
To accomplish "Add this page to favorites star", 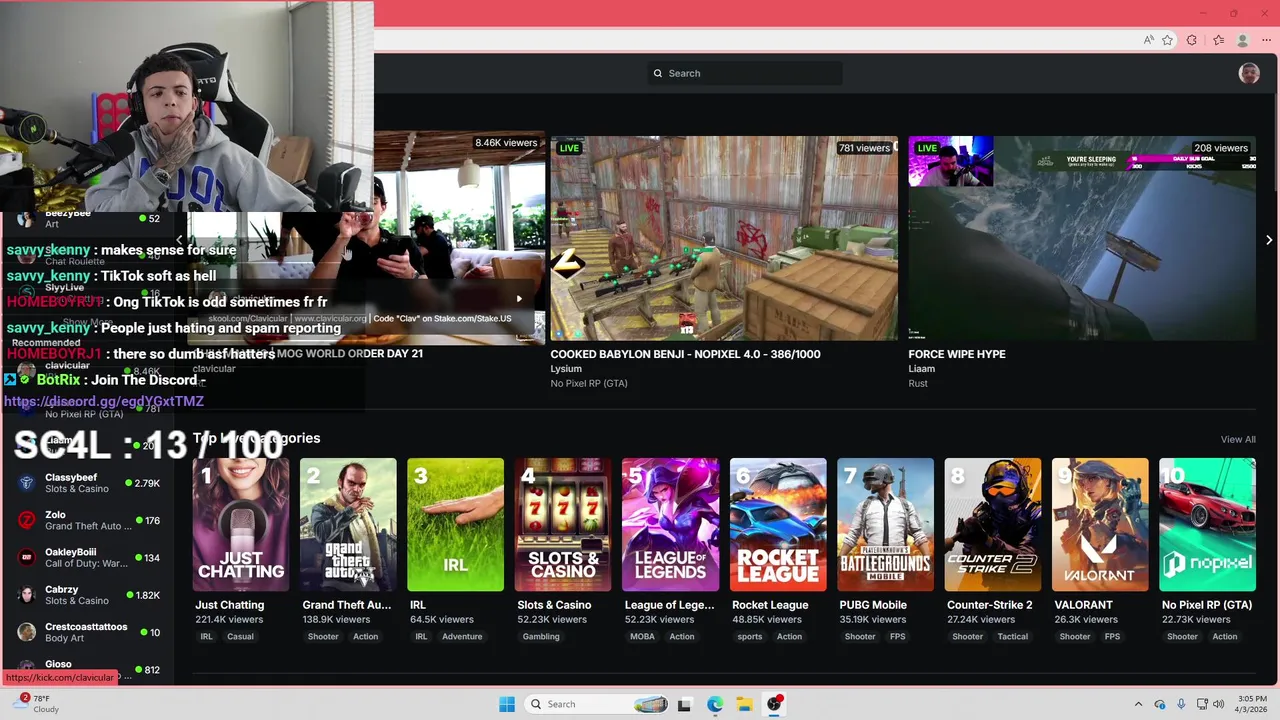I will point(1167,40).
